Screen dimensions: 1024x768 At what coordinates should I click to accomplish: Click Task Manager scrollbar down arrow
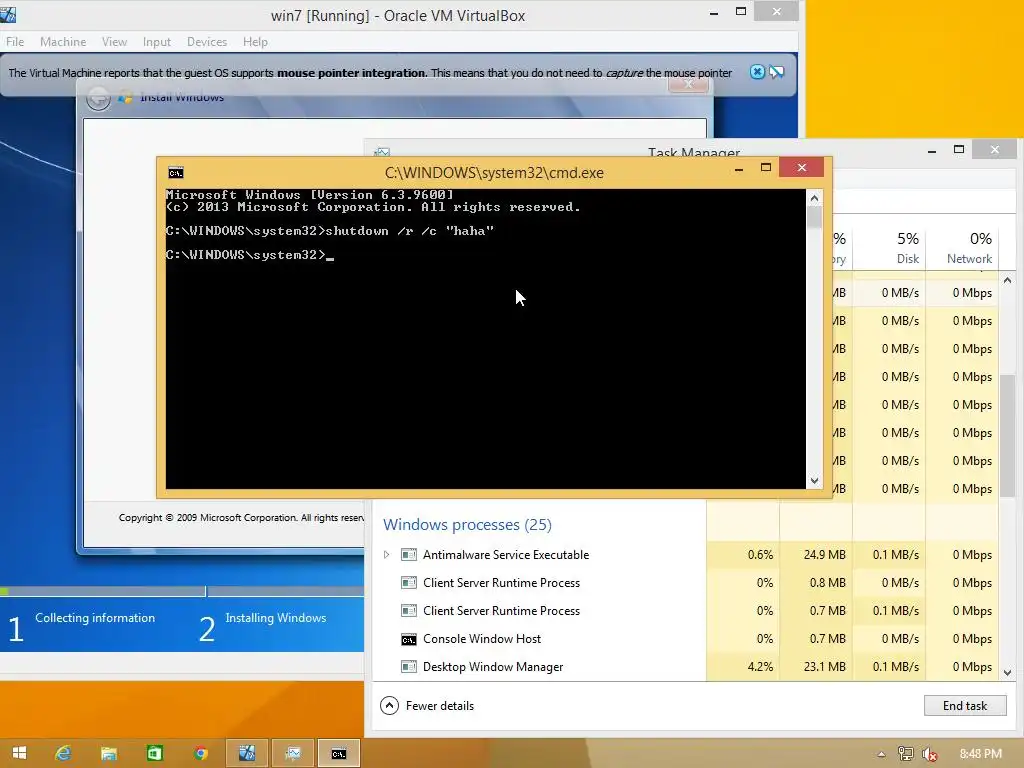pyautogui.click(x=1008, y=673)
